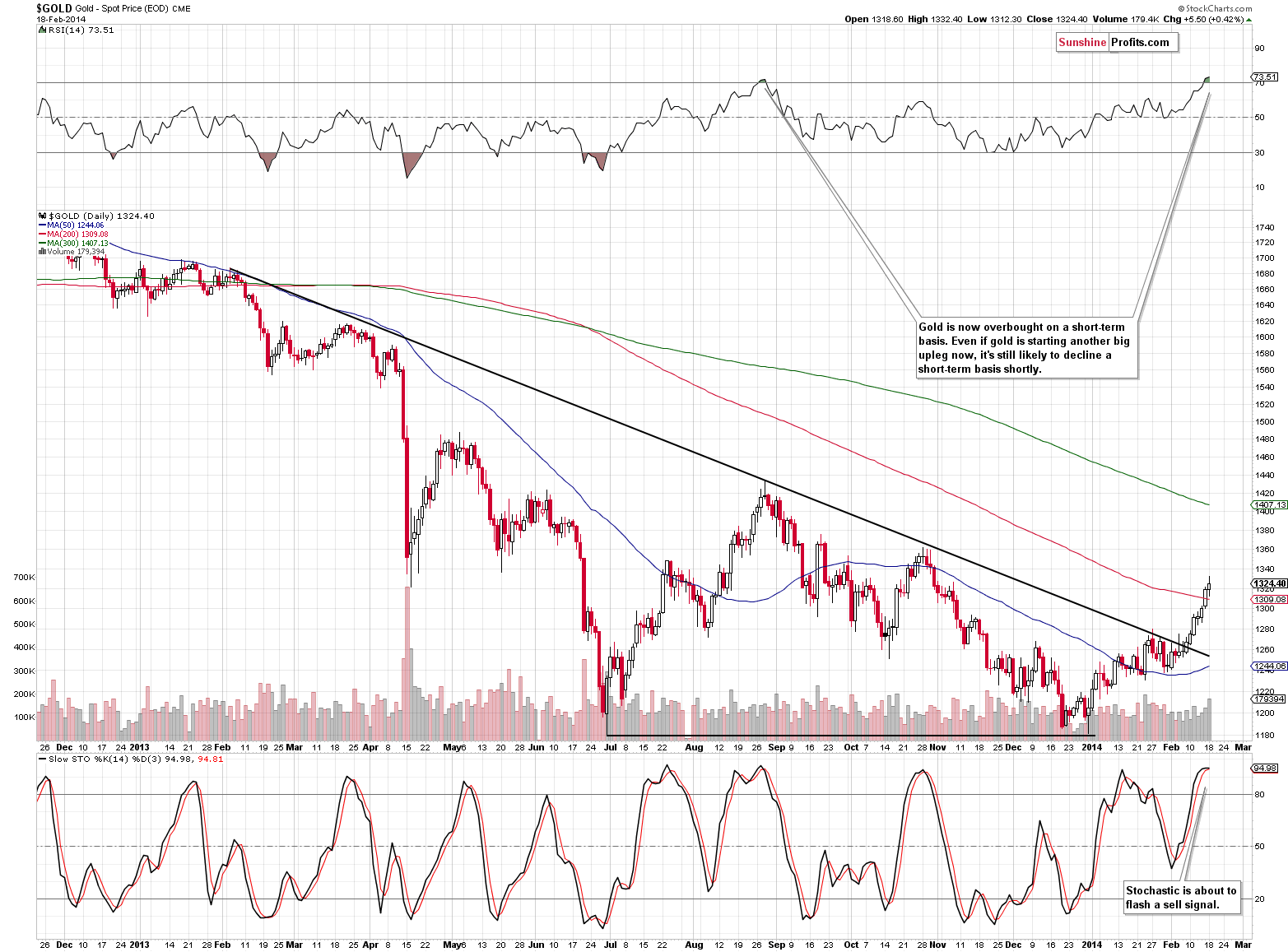Image resolution: width=1288 pixels, height=952 pixels.
Task: Click the 700K volume axis label
Action: pyautogui.click(x=24, y=578)
